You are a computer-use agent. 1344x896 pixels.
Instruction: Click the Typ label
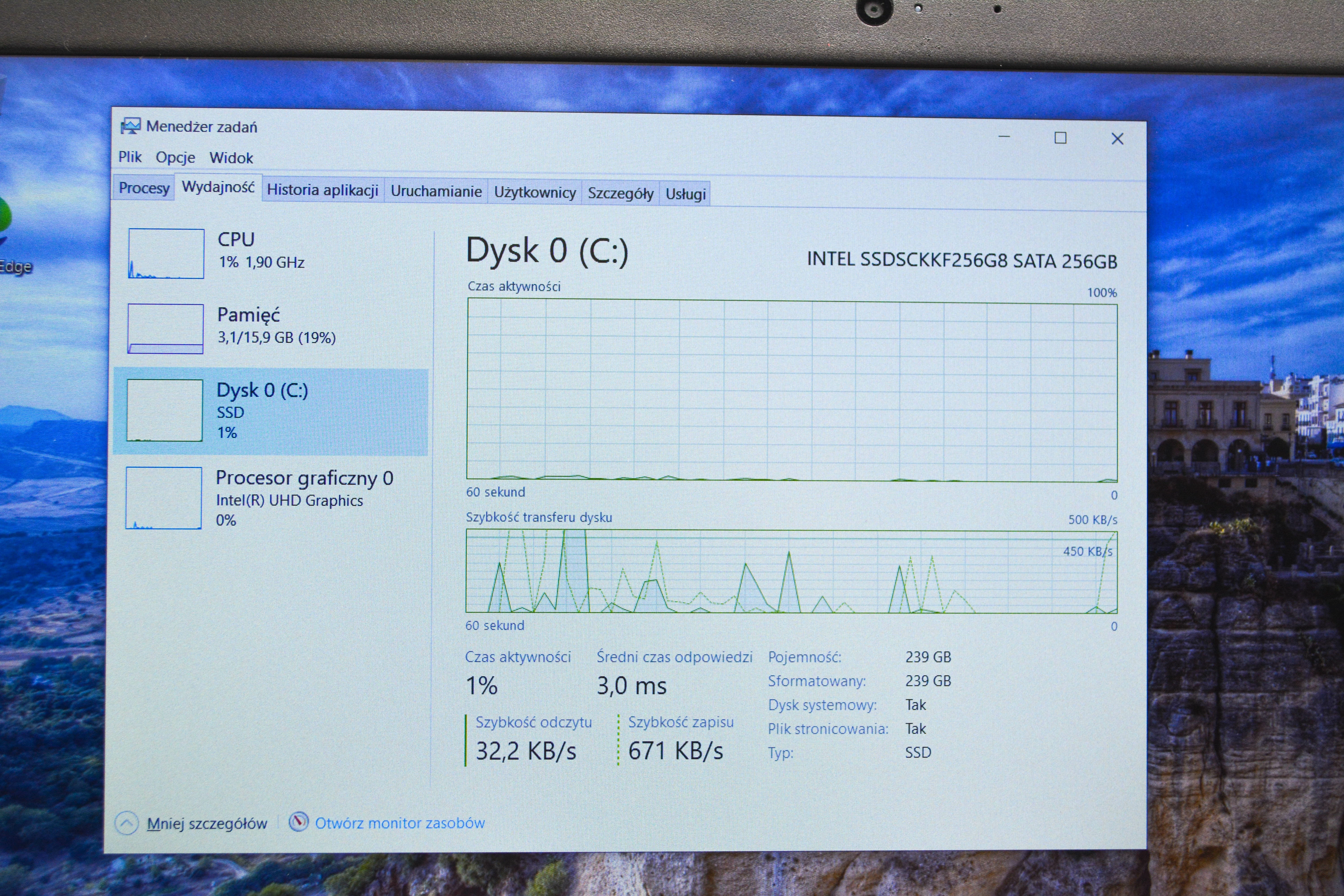pyautogui.click(x=781, y=753)
